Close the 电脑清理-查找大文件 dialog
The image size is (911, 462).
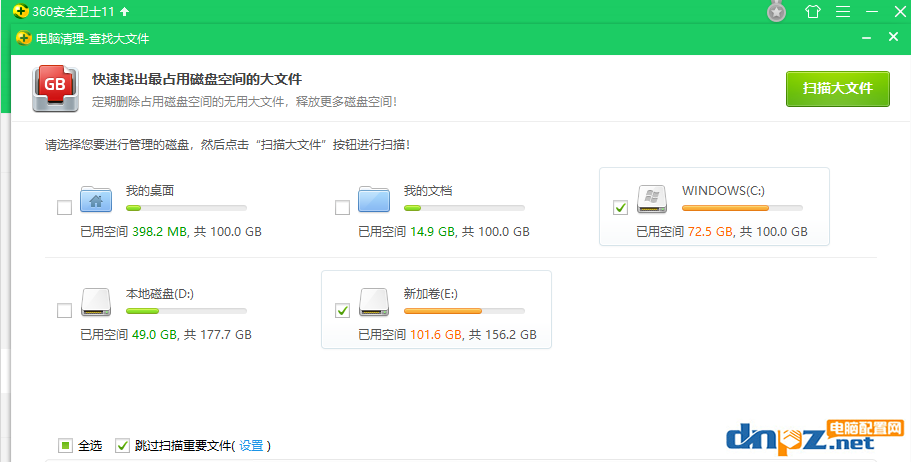click(894, 37)
